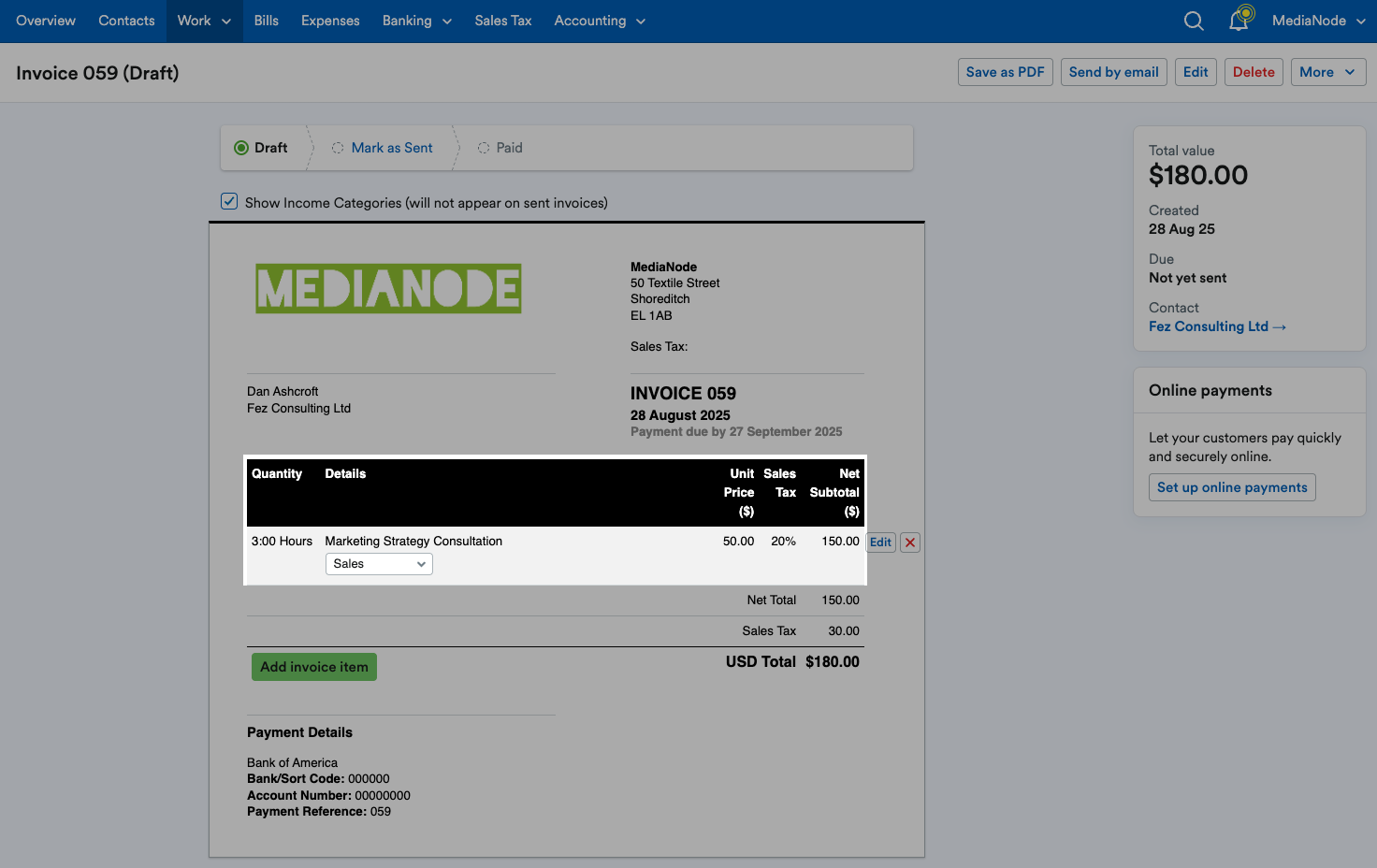
Task: Edit the invoice via header Edit button
Action: [x=1196, y=72]
